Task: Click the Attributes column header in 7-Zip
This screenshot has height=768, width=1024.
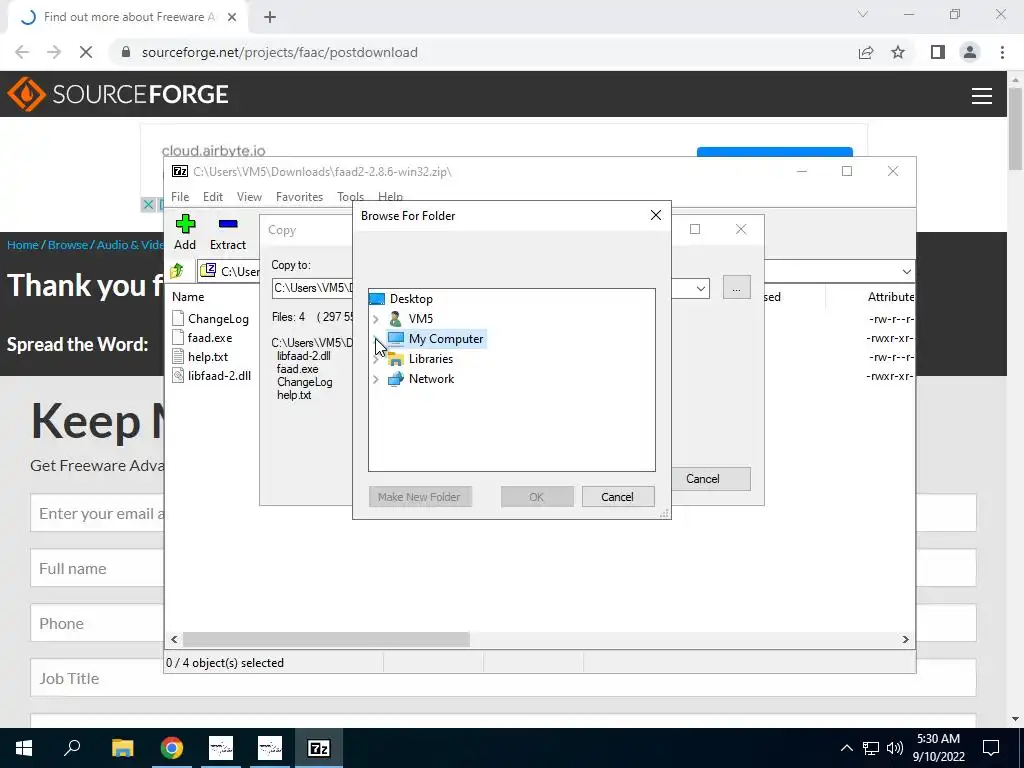Action: point(890,296)
